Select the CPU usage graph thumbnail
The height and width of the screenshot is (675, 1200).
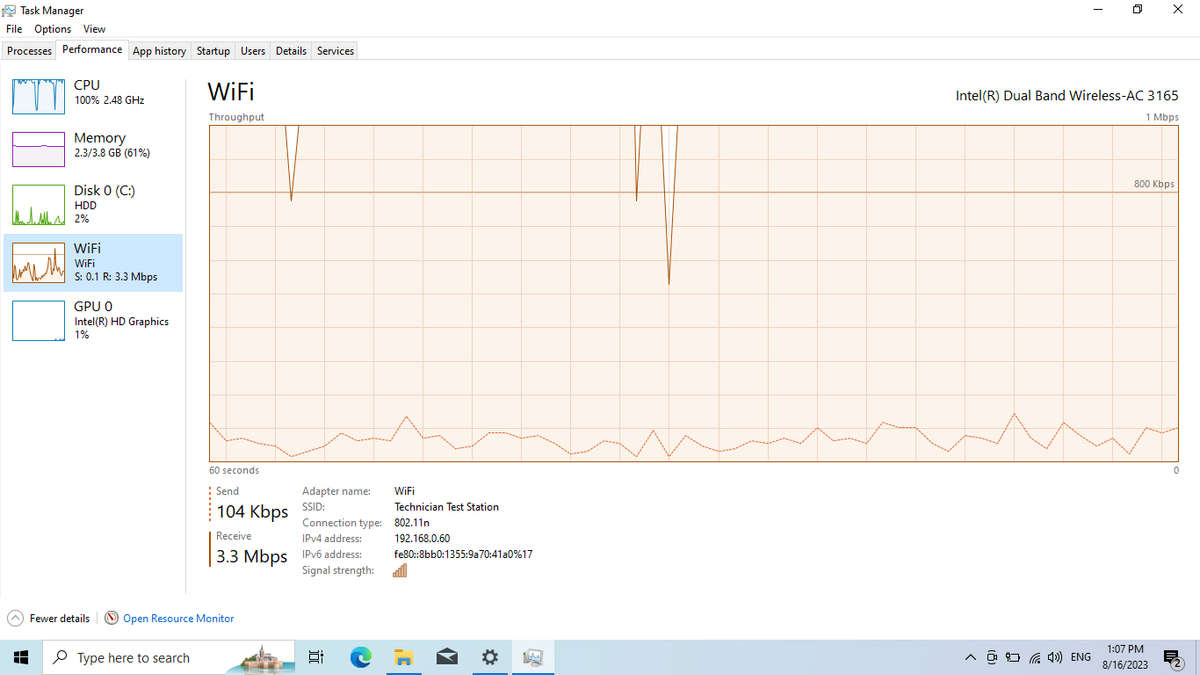tap(38, 95)
